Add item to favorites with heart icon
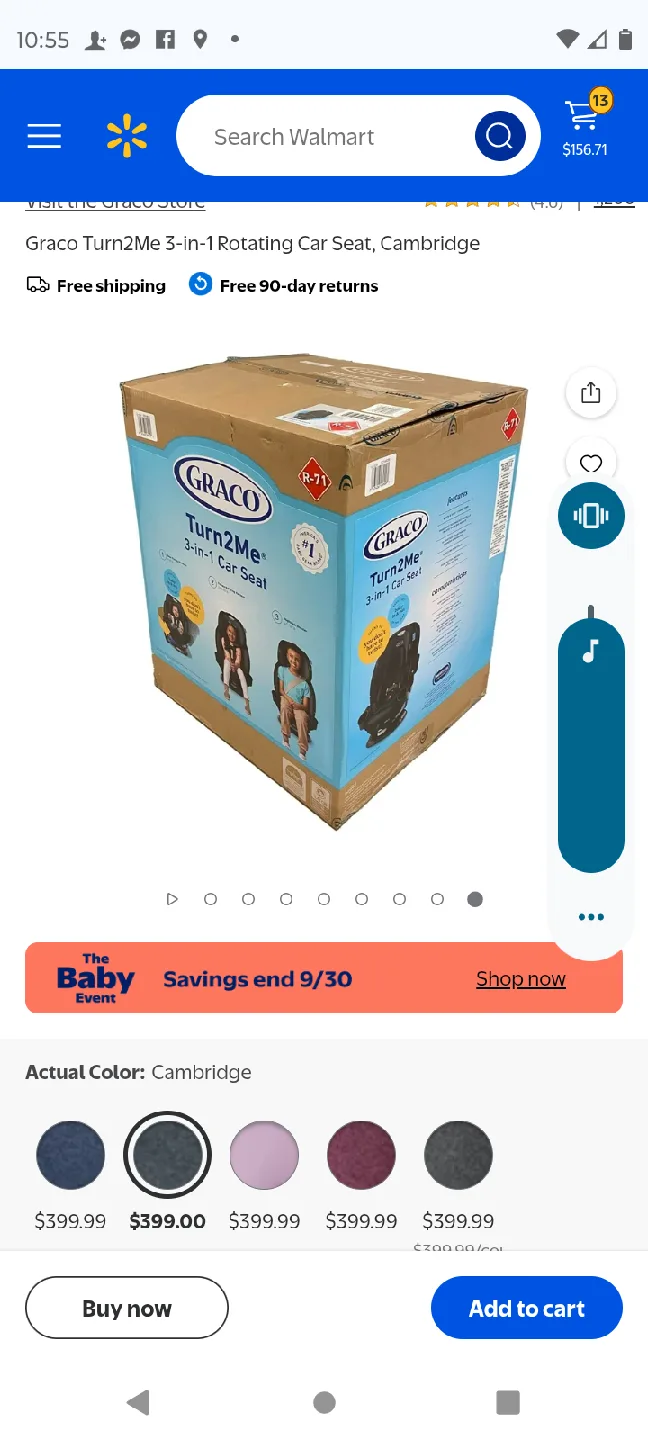Viewport: 648px width, 1440px height. (591, 462)
